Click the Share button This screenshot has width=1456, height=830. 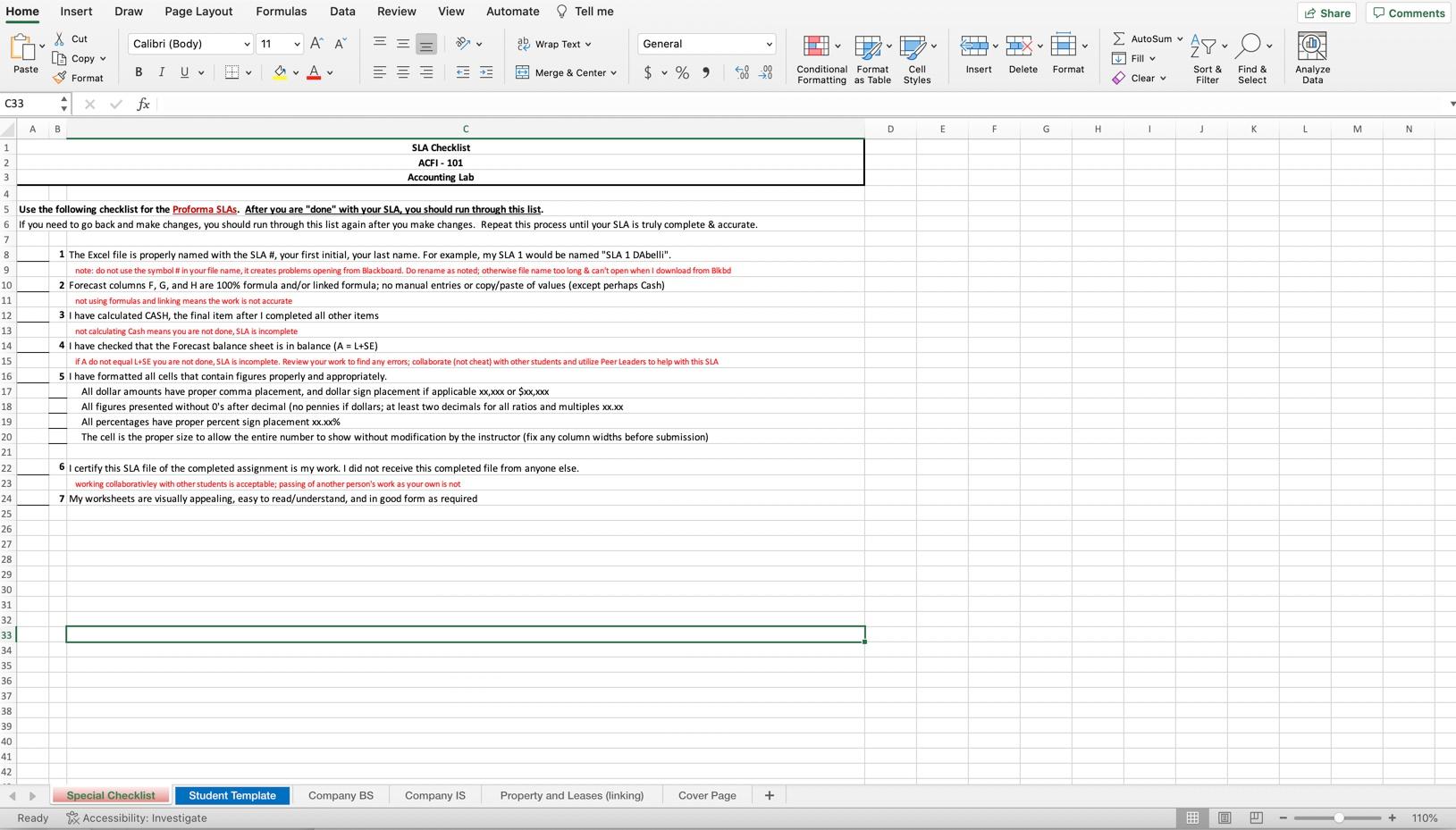1328,13
